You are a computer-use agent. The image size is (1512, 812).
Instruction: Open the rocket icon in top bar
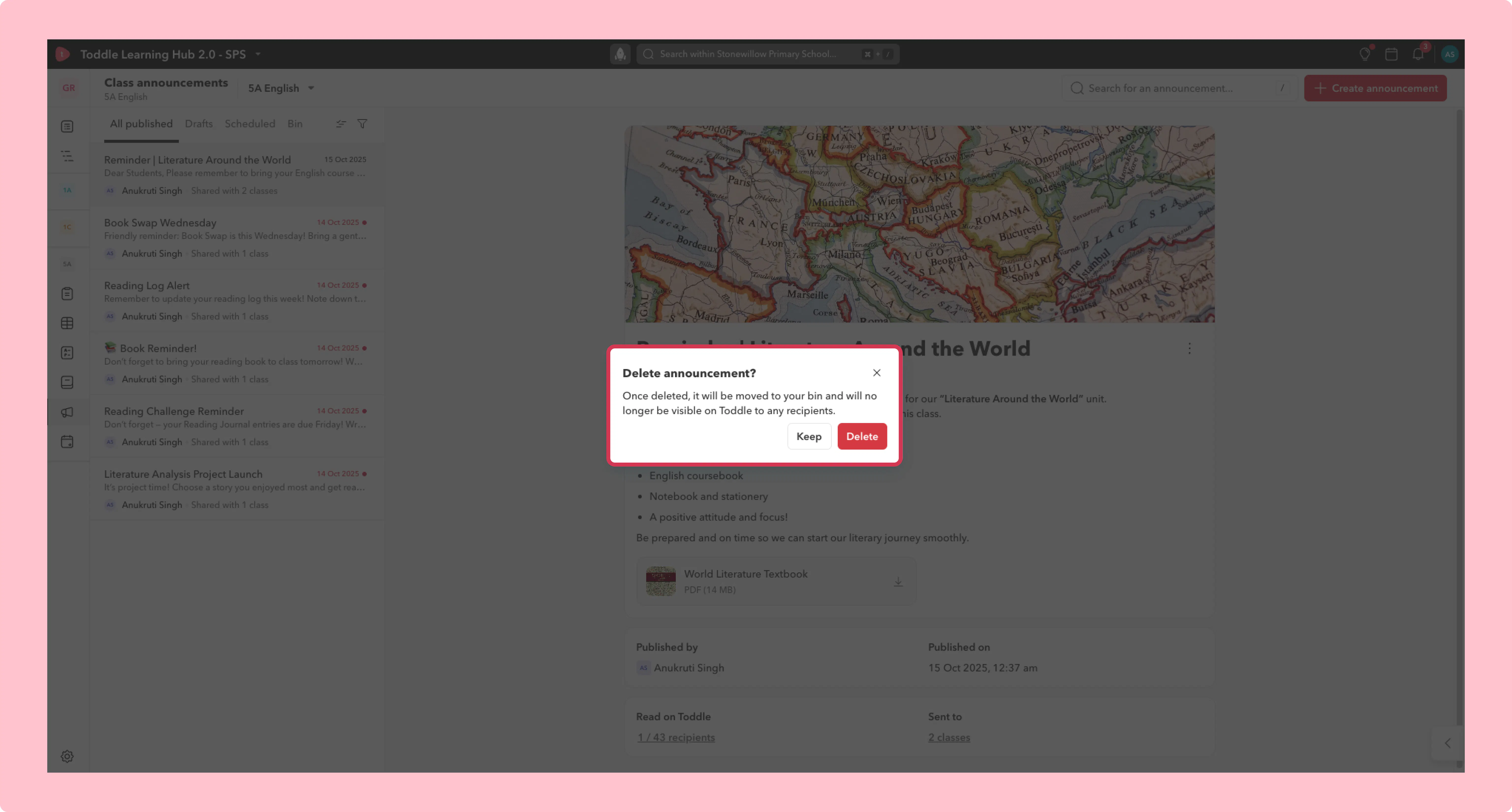620,54
